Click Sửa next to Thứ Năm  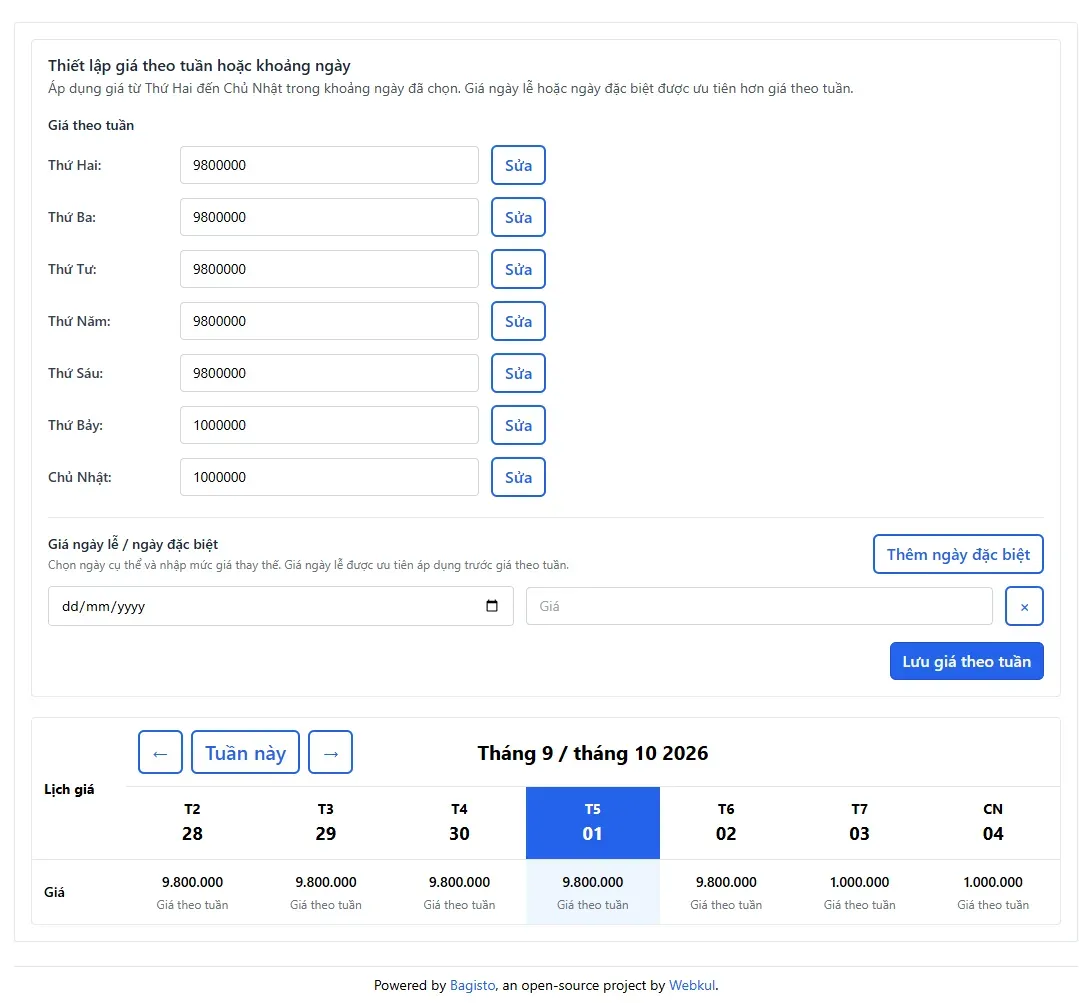pos(518,321)
